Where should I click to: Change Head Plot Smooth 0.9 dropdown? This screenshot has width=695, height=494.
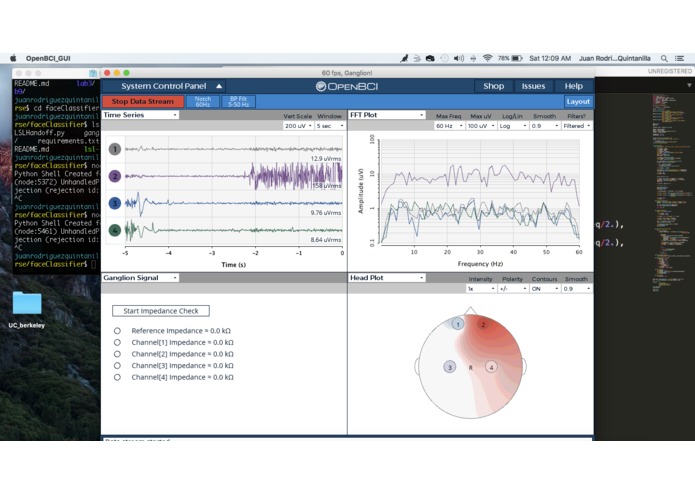click(x=576, y=288)
